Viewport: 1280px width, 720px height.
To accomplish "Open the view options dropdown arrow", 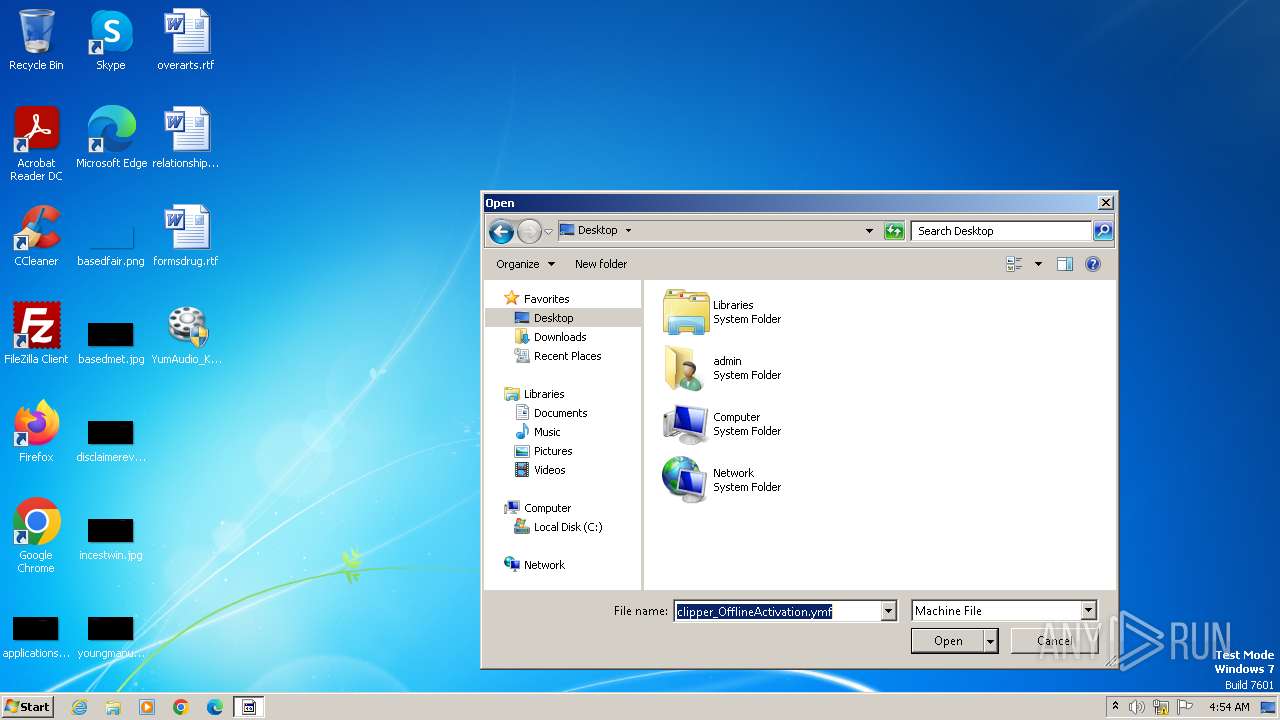I will click(1038, 264).
